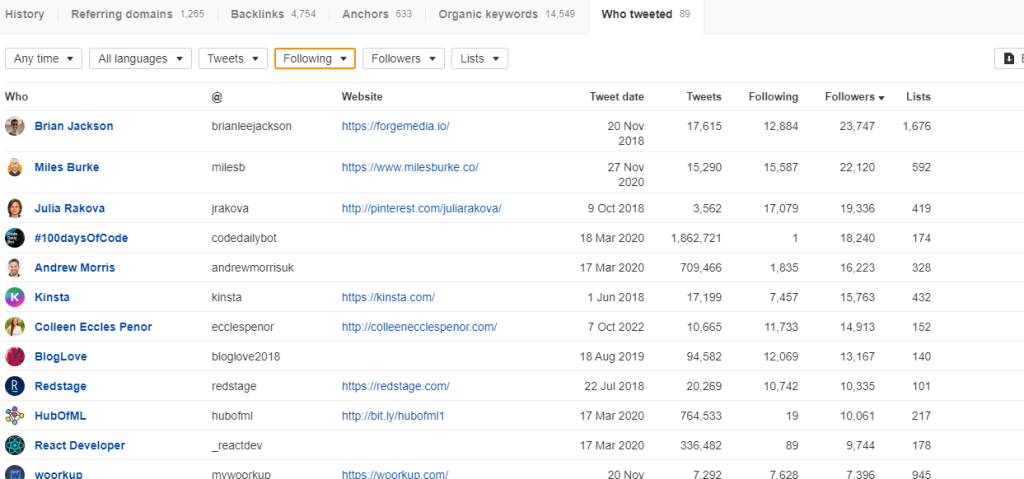Select the handle text _reactdev
1024x479 pixels.
(x=237, y=446)
